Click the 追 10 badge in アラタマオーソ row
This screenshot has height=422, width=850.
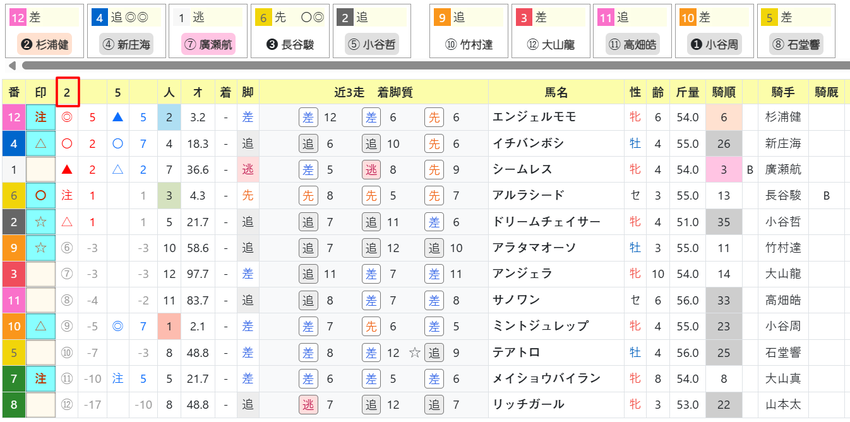443,247
